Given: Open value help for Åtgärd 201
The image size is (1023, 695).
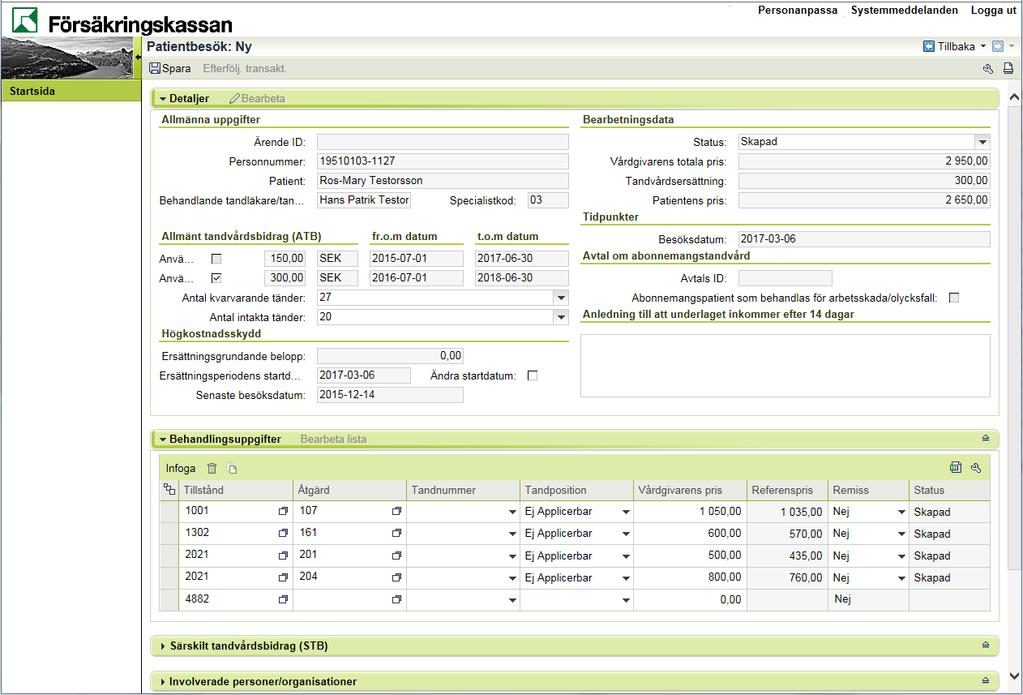Looking at the screenshot, I should click(x=397, y=556).
